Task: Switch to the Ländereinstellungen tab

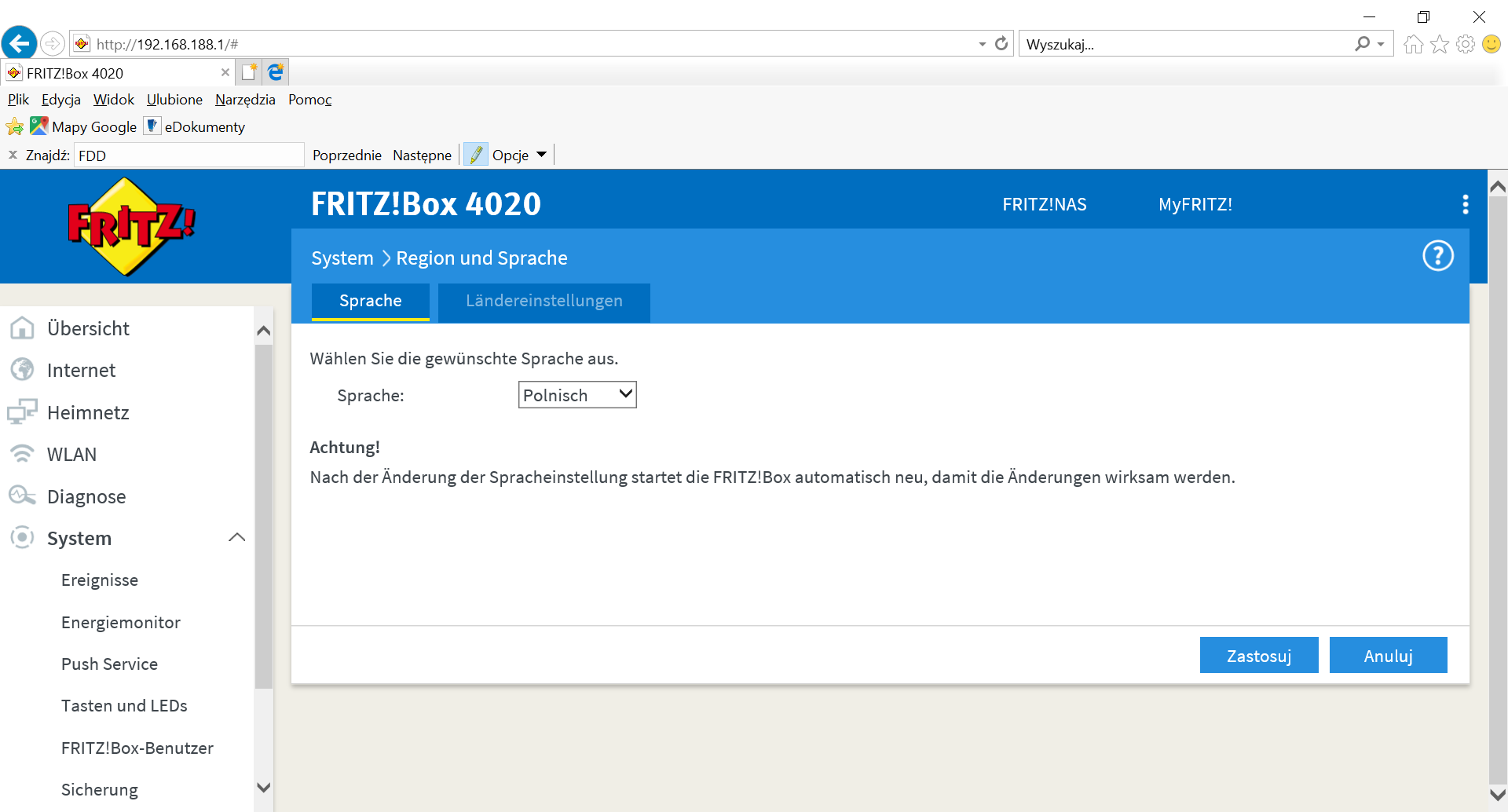Action: 544,302
